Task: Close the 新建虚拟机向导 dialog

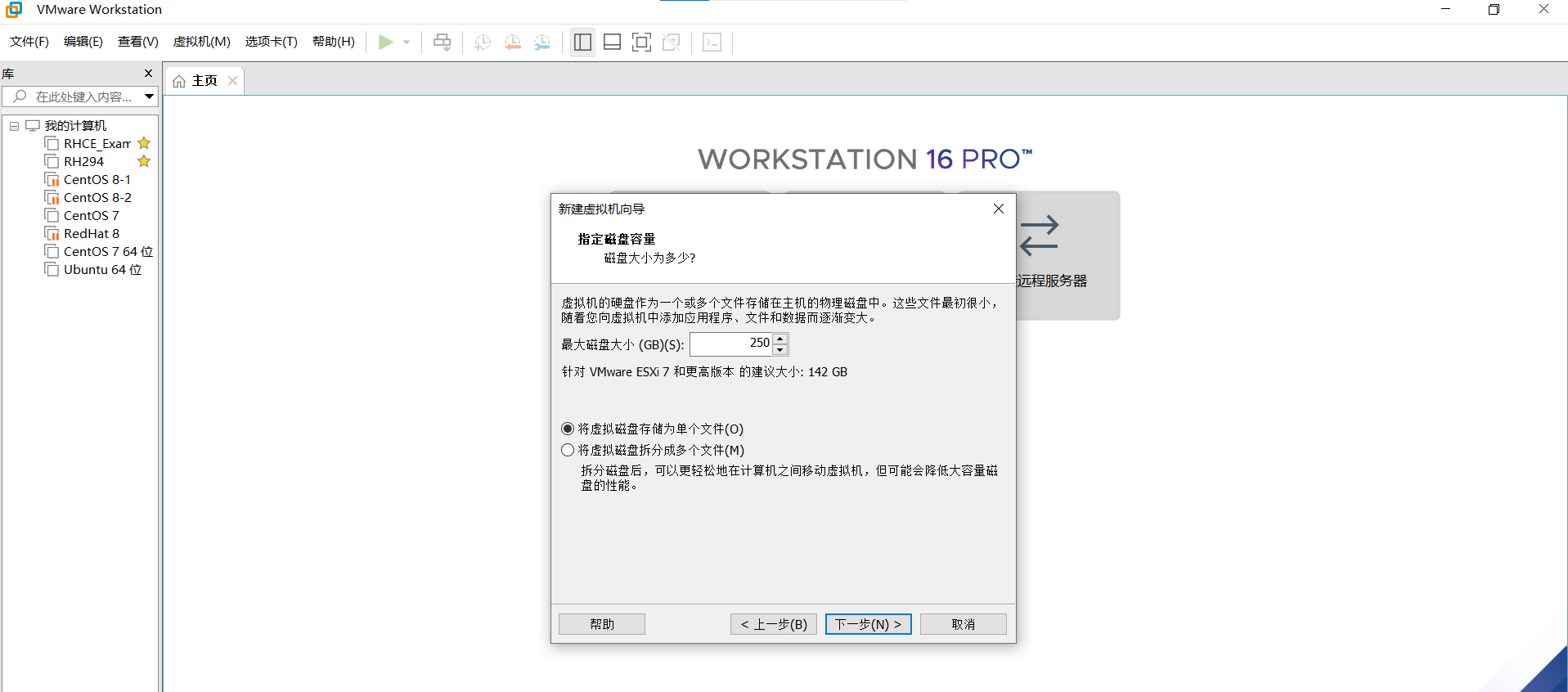Action: click(x=998, y=209)
